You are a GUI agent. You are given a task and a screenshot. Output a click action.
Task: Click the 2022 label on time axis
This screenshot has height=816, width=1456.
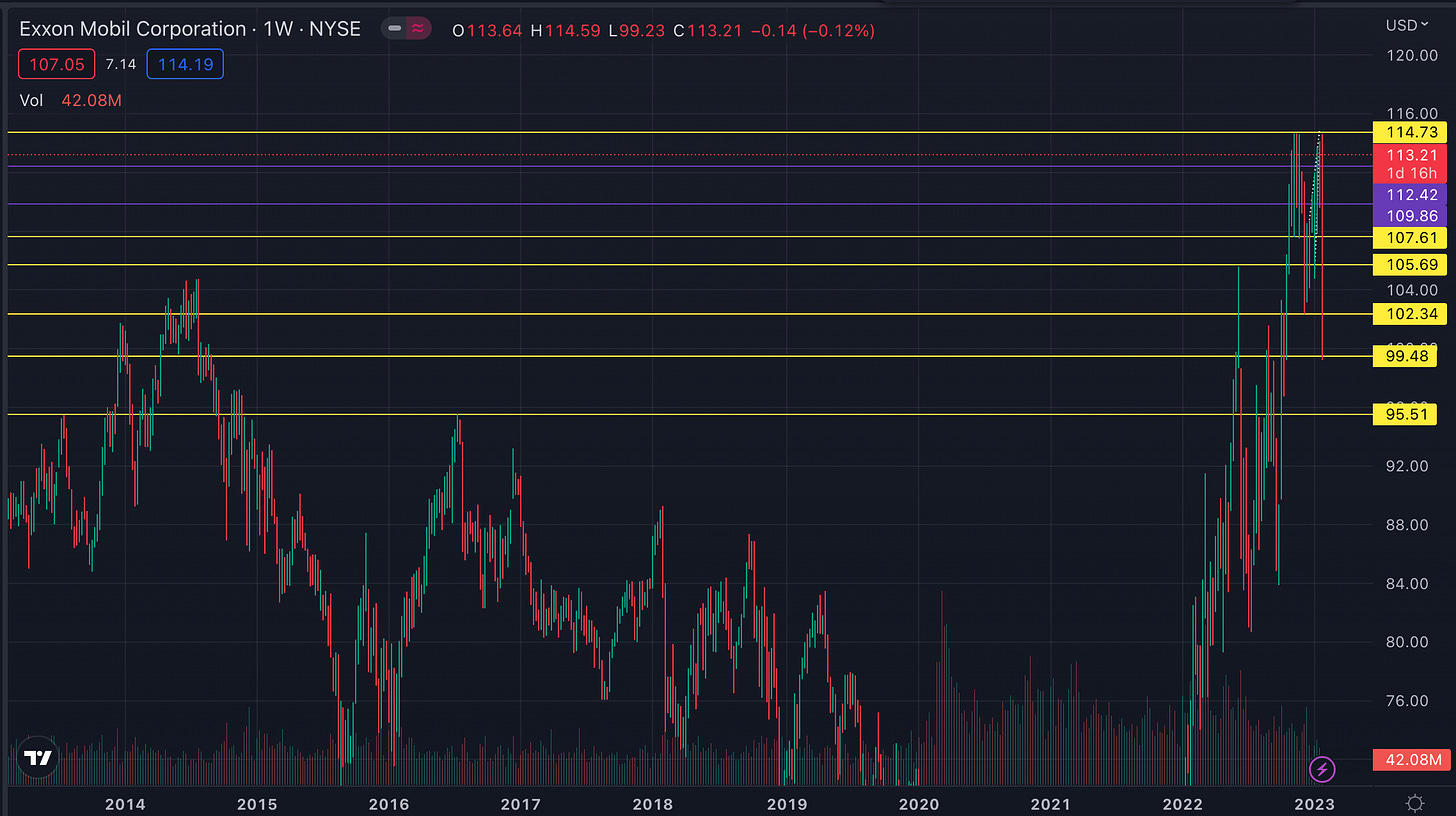1184,803
